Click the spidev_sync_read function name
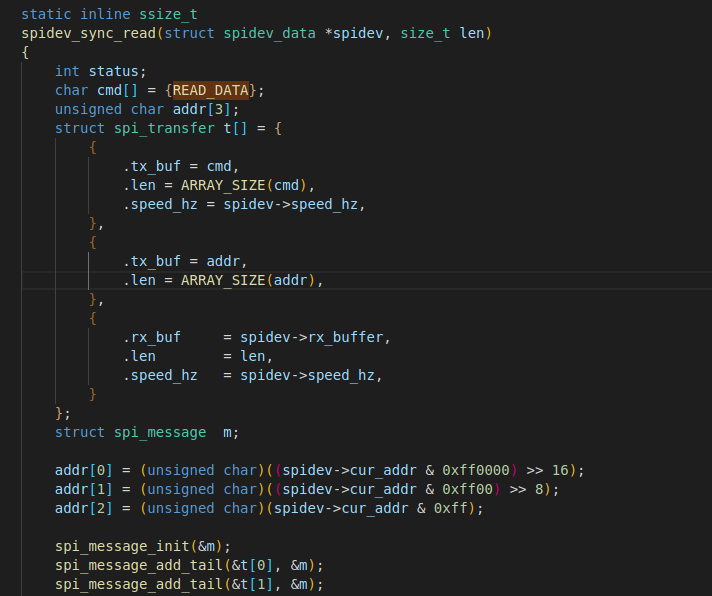712x596 pixels. tap(89, 33)
